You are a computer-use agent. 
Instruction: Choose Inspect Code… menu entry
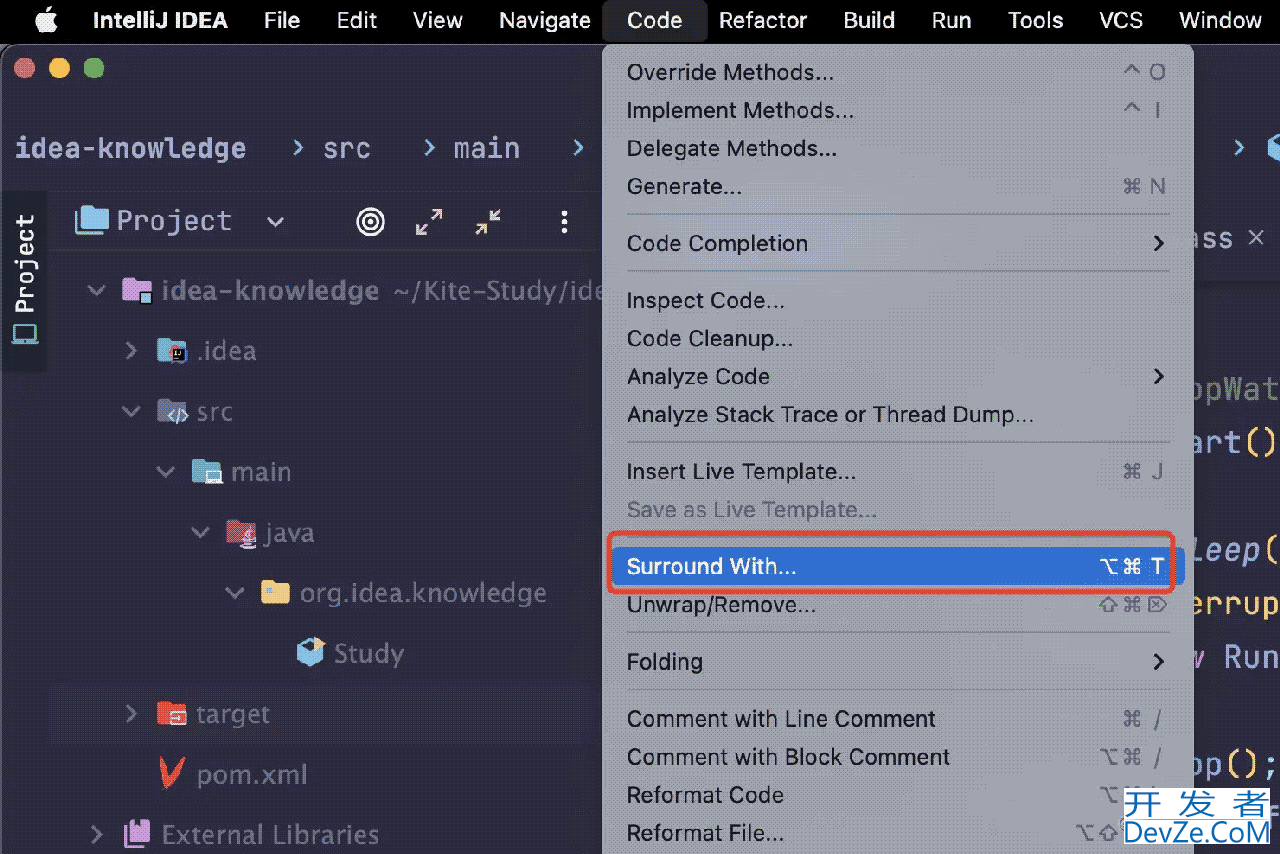coord(897,300)
